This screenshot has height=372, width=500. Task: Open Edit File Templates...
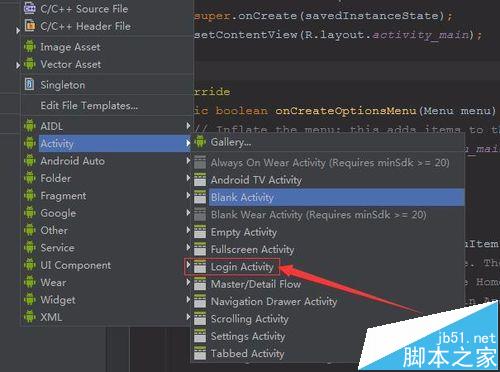pyautogui.click(x=107, y=105)
